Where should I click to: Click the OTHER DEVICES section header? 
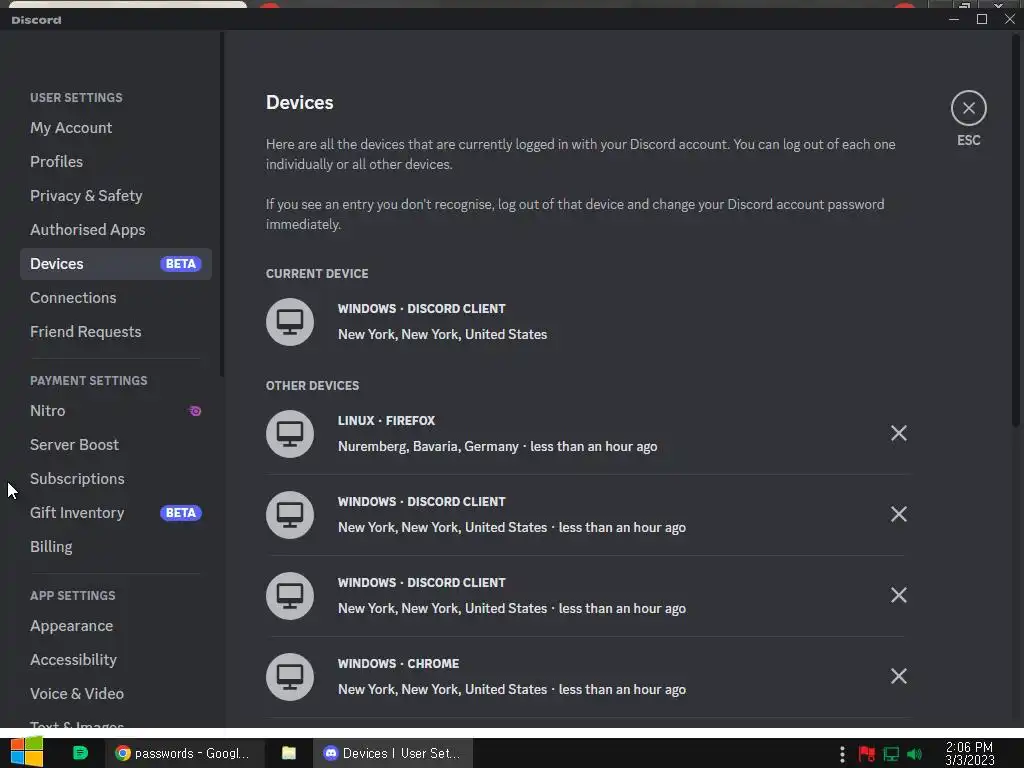pyautogui.click(x=312, y=386)
